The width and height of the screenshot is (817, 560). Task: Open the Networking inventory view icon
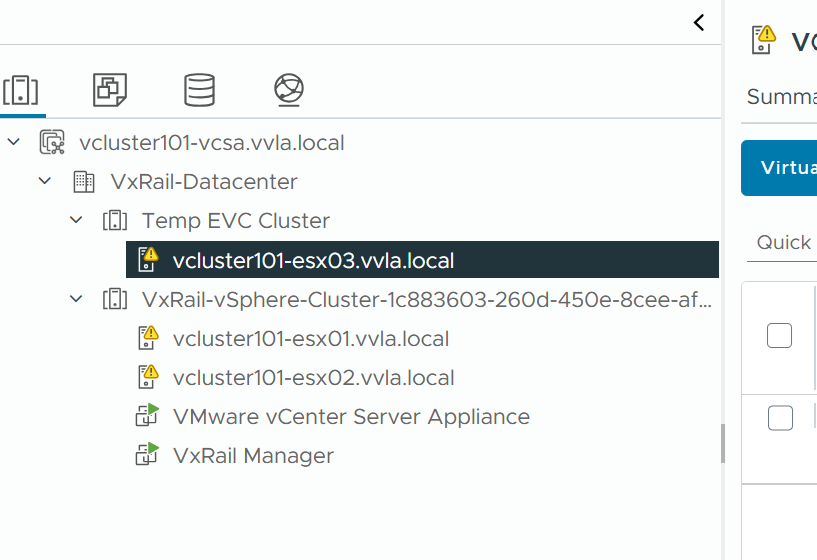point(288,90)
